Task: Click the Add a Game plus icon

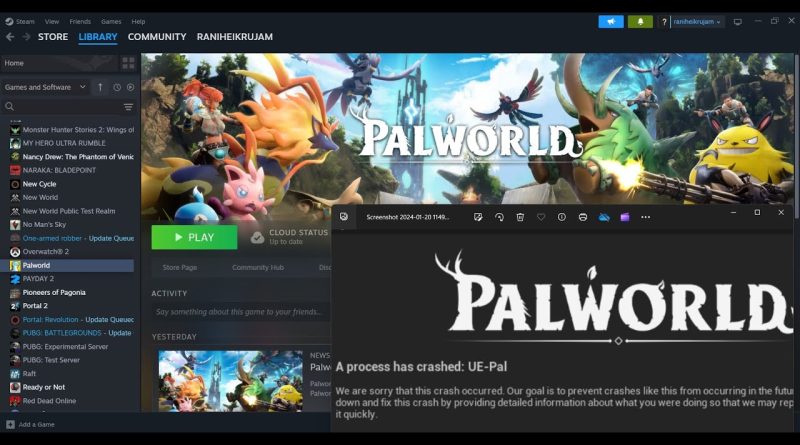Action: click(x=10, y=425)
